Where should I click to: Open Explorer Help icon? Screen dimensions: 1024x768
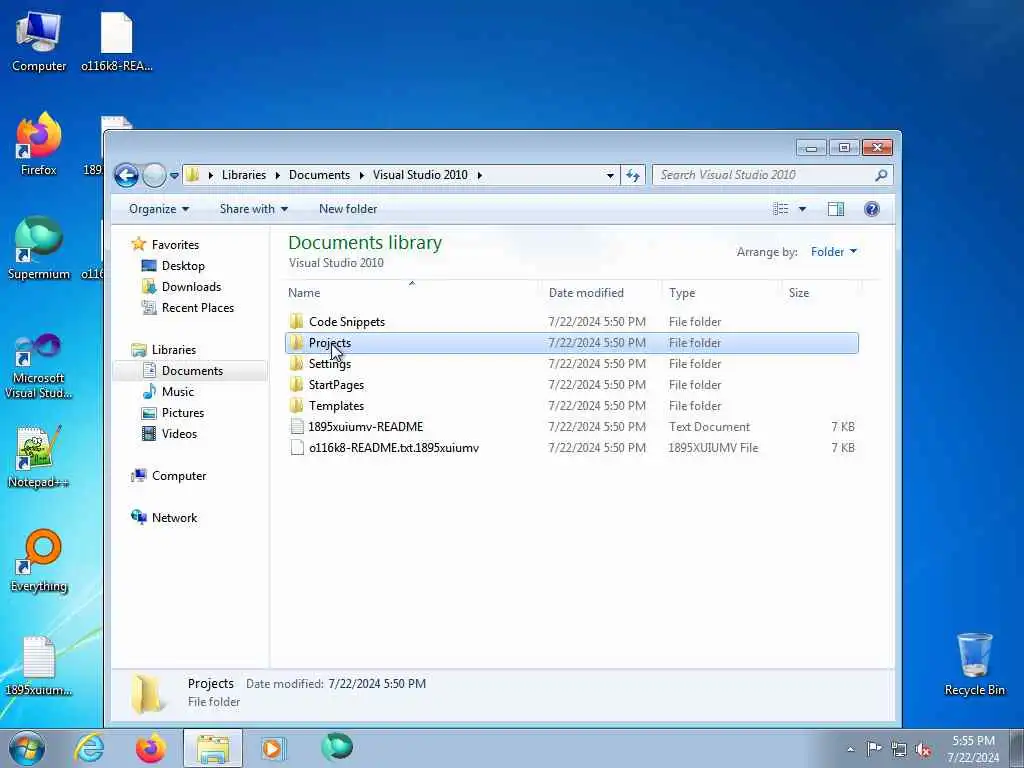click(872, 209)
